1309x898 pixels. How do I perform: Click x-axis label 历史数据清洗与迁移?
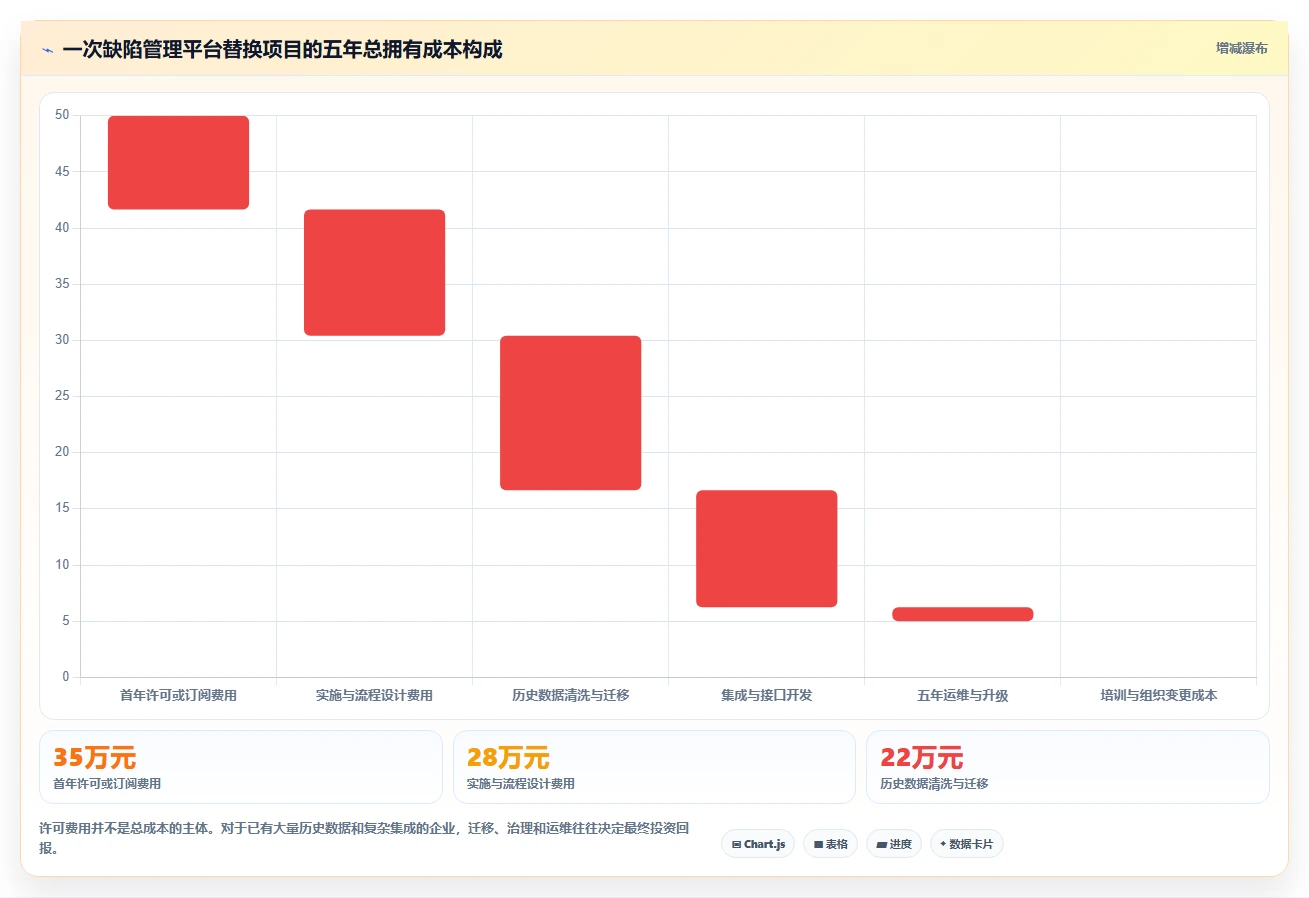[x=570, y=695]
